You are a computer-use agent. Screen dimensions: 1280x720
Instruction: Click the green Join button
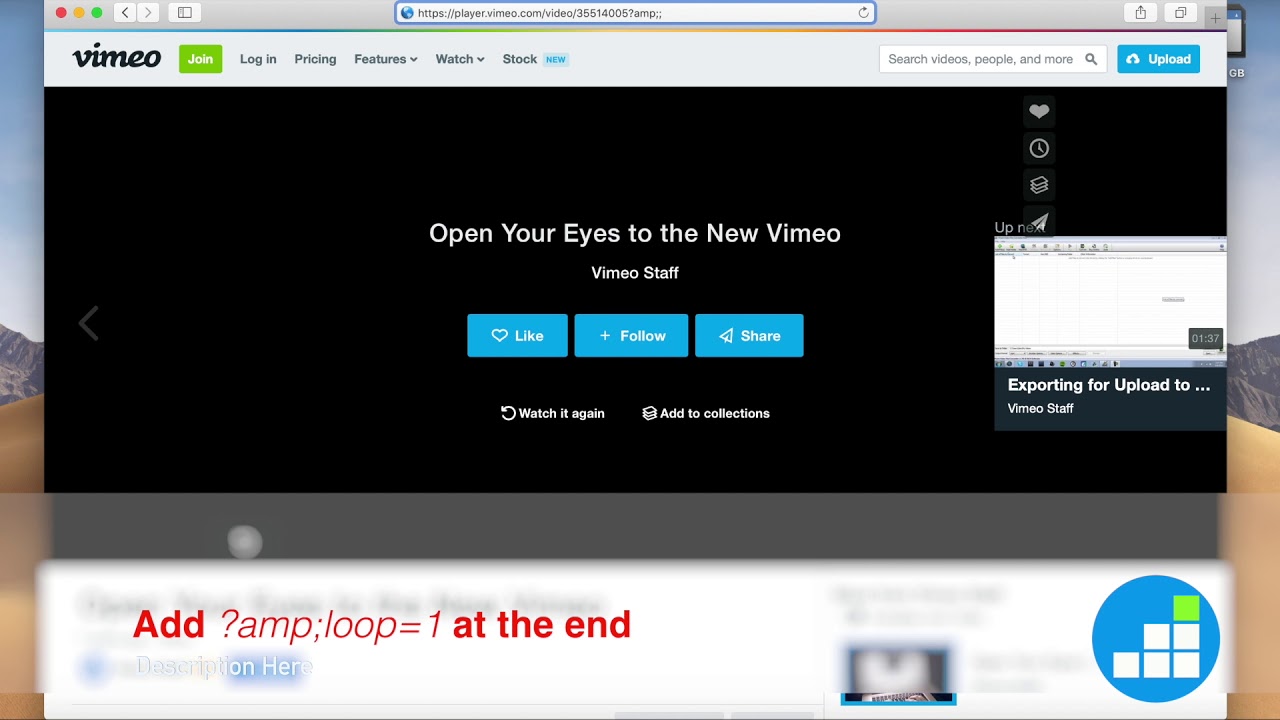click(x=200, y=59)
